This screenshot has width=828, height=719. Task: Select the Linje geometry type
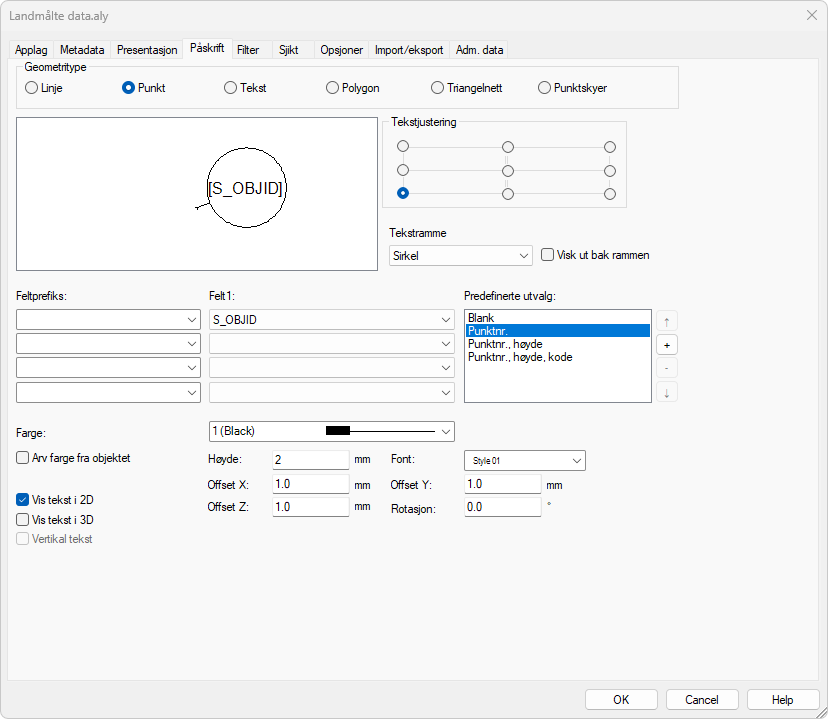coord(31,88)
